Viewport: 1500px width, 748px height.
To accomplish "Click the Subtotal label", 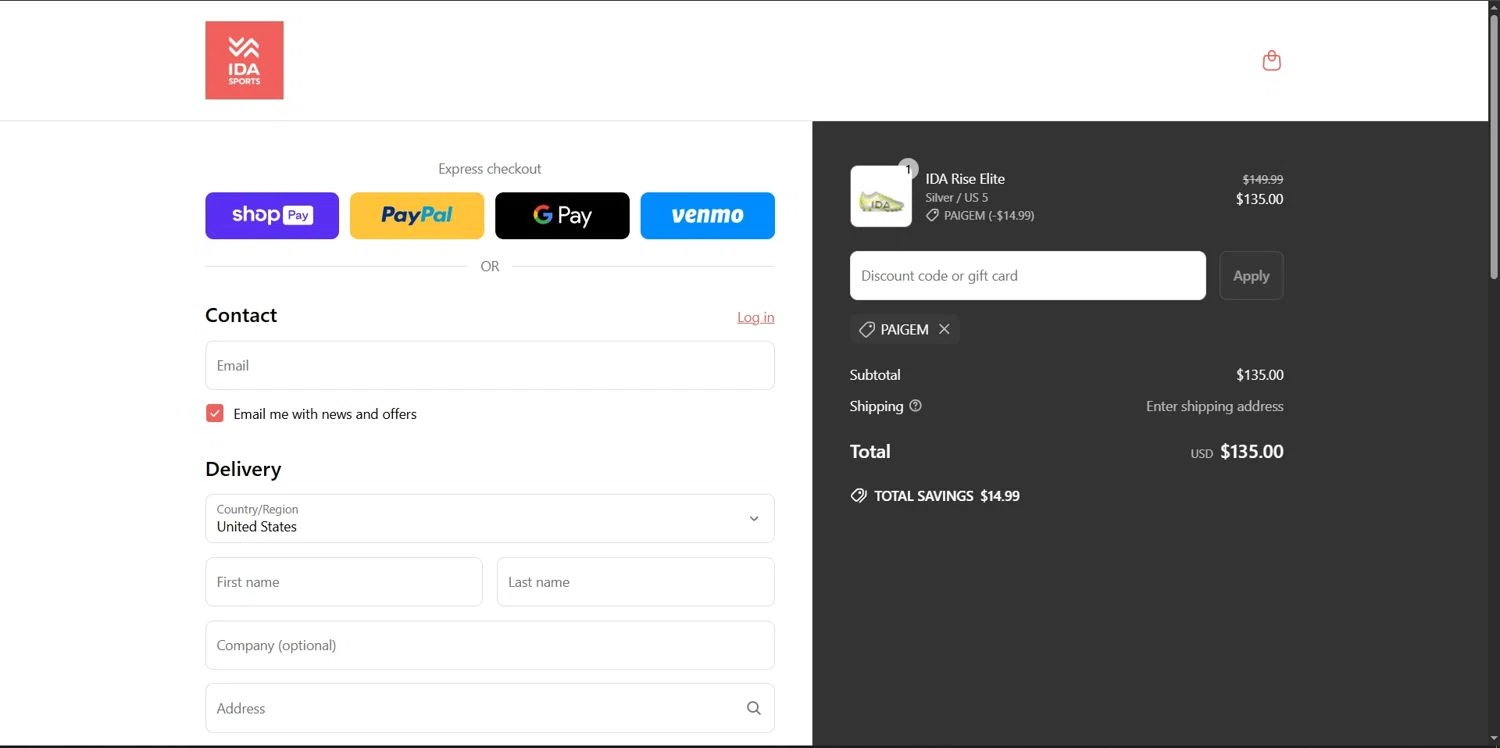I will point(875,375).
